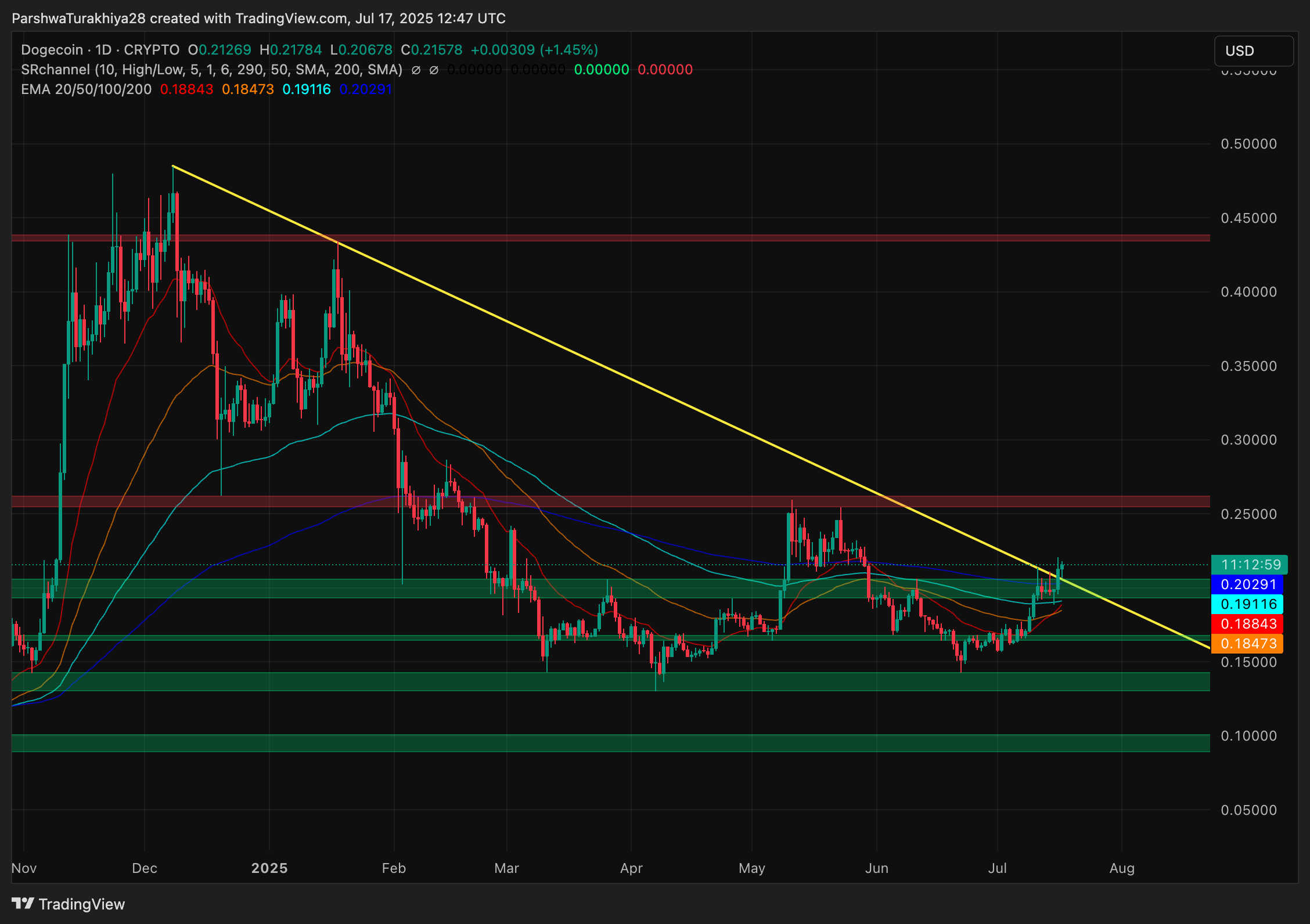Click the cyan 0.19116 price-axis tag
Image resolution: width=1310 pixels, height=924 pixels.
coord(1247,604)
